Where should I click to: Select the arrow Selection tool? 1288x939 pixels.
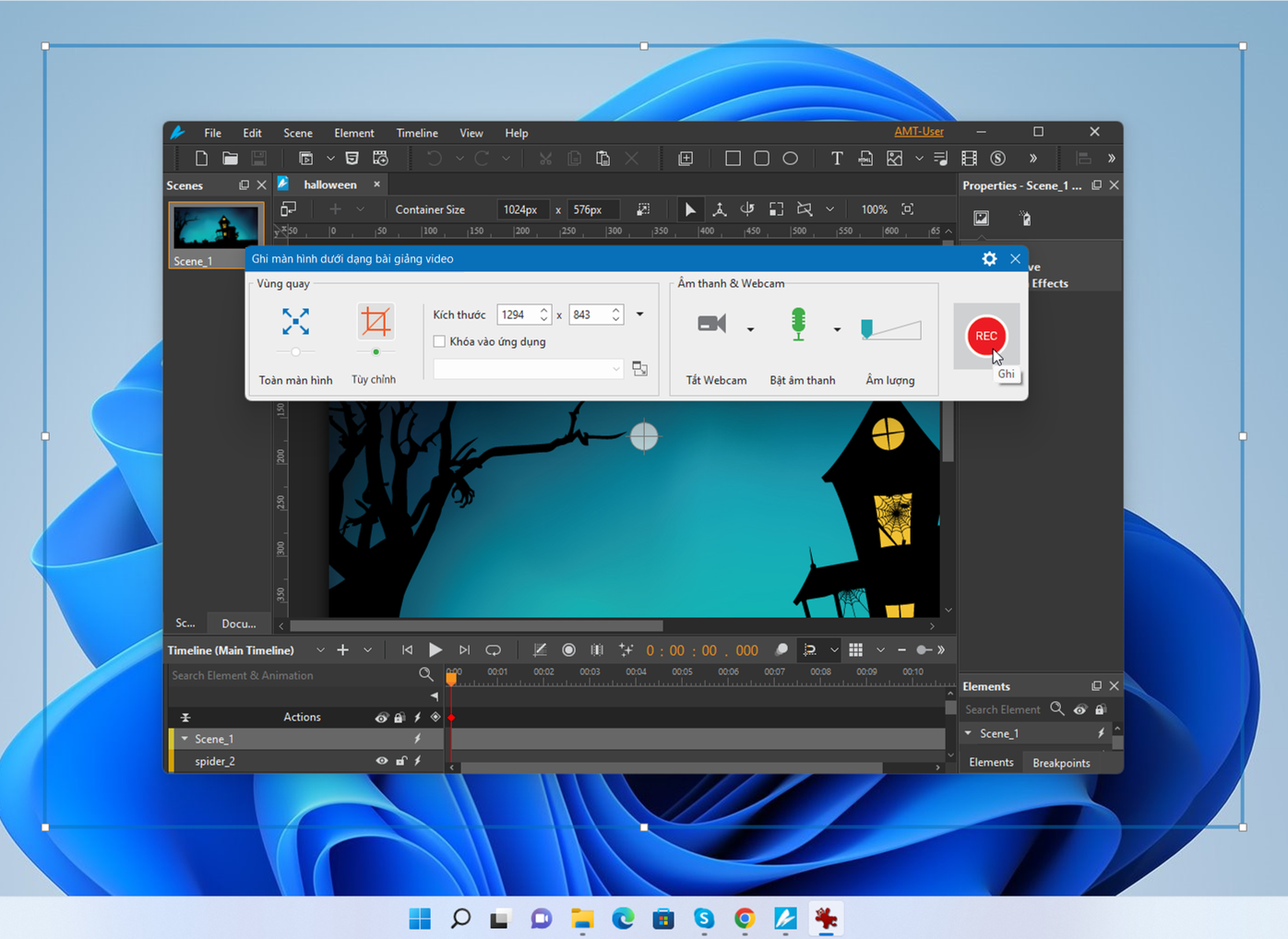coord(689,209)
